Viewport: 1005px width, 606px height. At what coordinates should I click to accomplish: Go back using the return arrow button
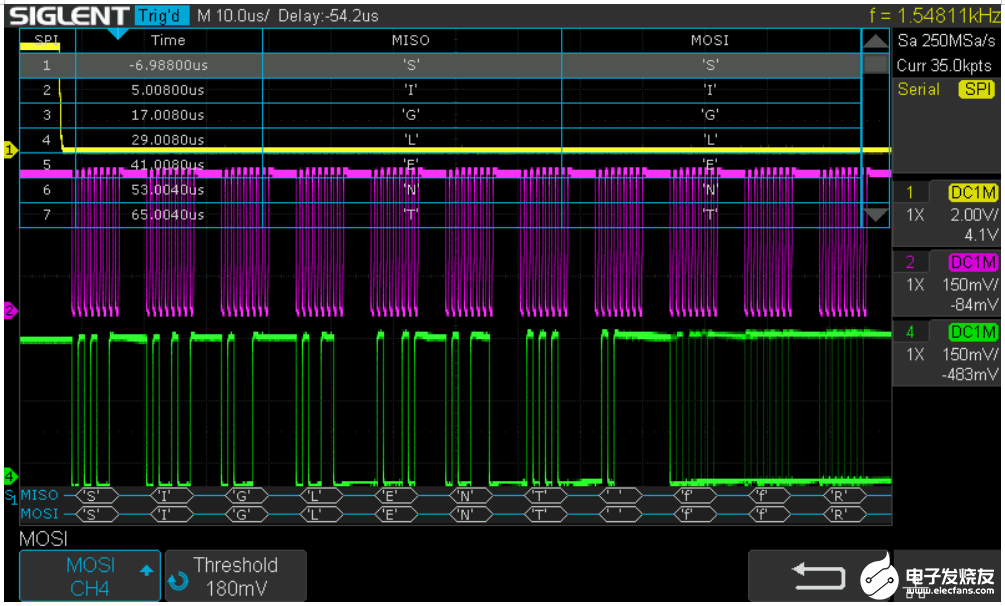pyautogui.click(x=818, y=575)
